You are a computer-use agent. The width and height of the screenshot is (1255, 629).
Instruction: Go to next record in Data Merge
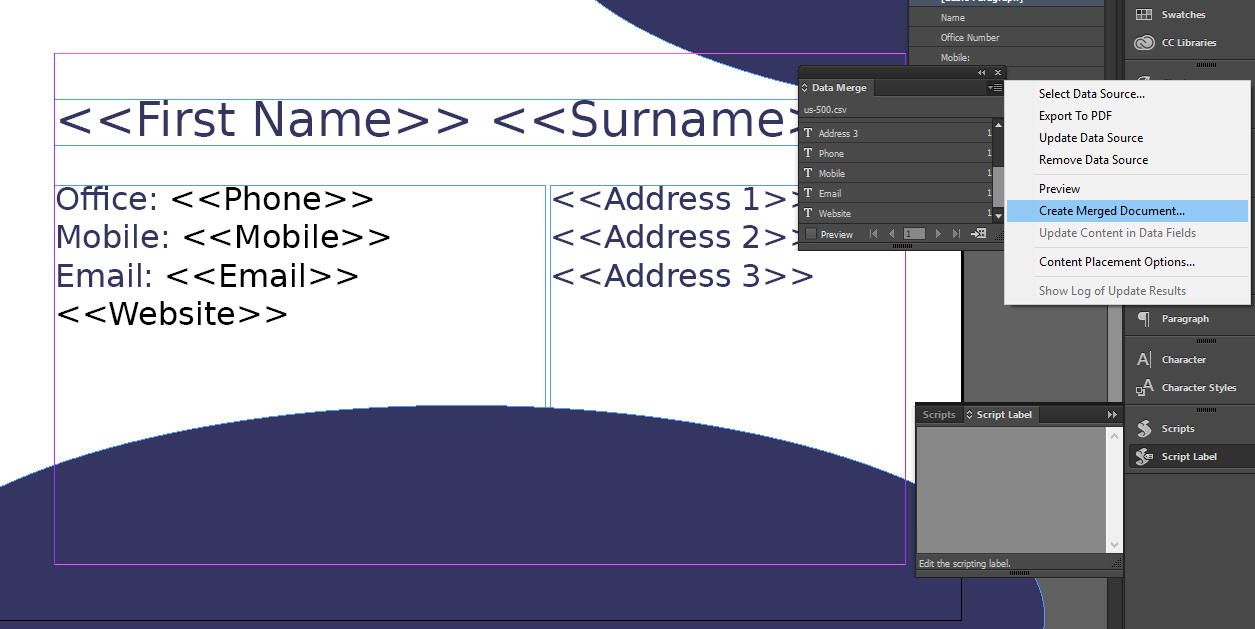pos(938,234)
